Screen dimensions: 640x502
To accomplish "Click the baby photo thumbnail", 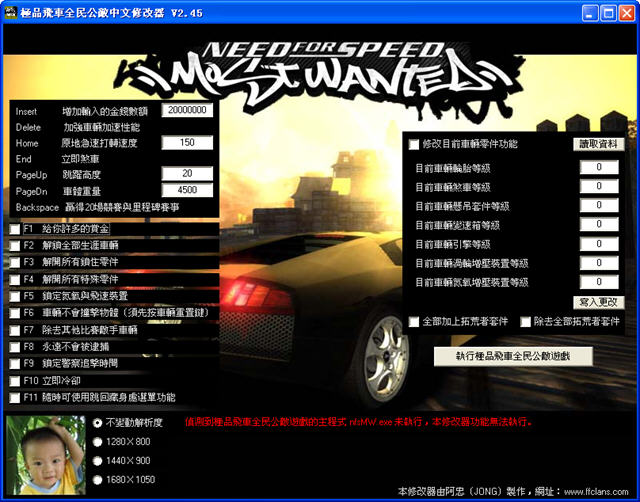I will 46,455.
